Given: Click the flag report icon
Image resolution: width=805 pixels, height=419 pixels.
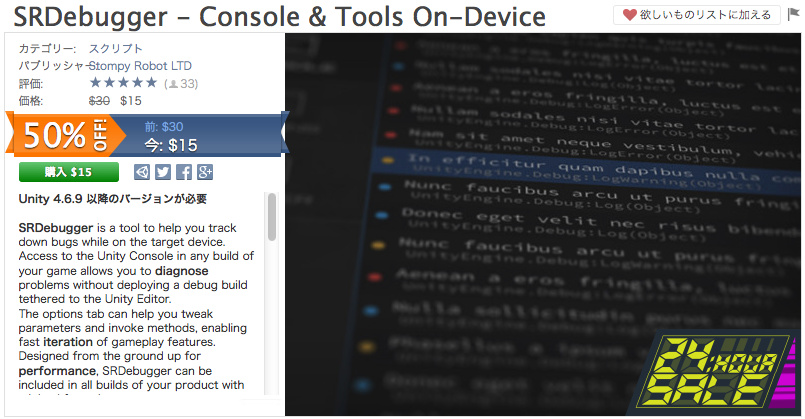Looking at the screenshot, I should click(x=793, y=15).
